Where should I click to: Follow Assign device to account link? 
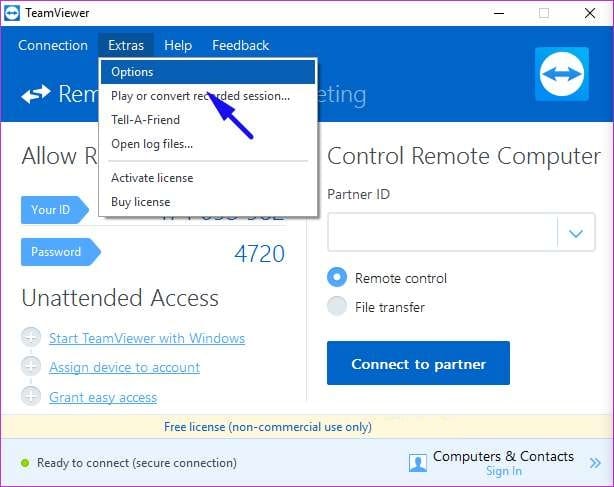coord(125,368)
